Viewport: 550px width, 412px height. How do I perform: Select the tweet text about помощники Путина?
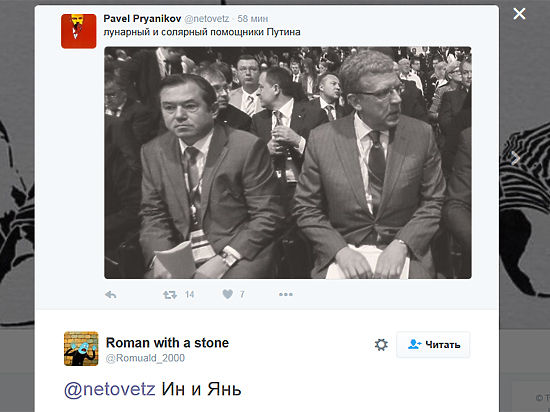(x=202, y=32)
